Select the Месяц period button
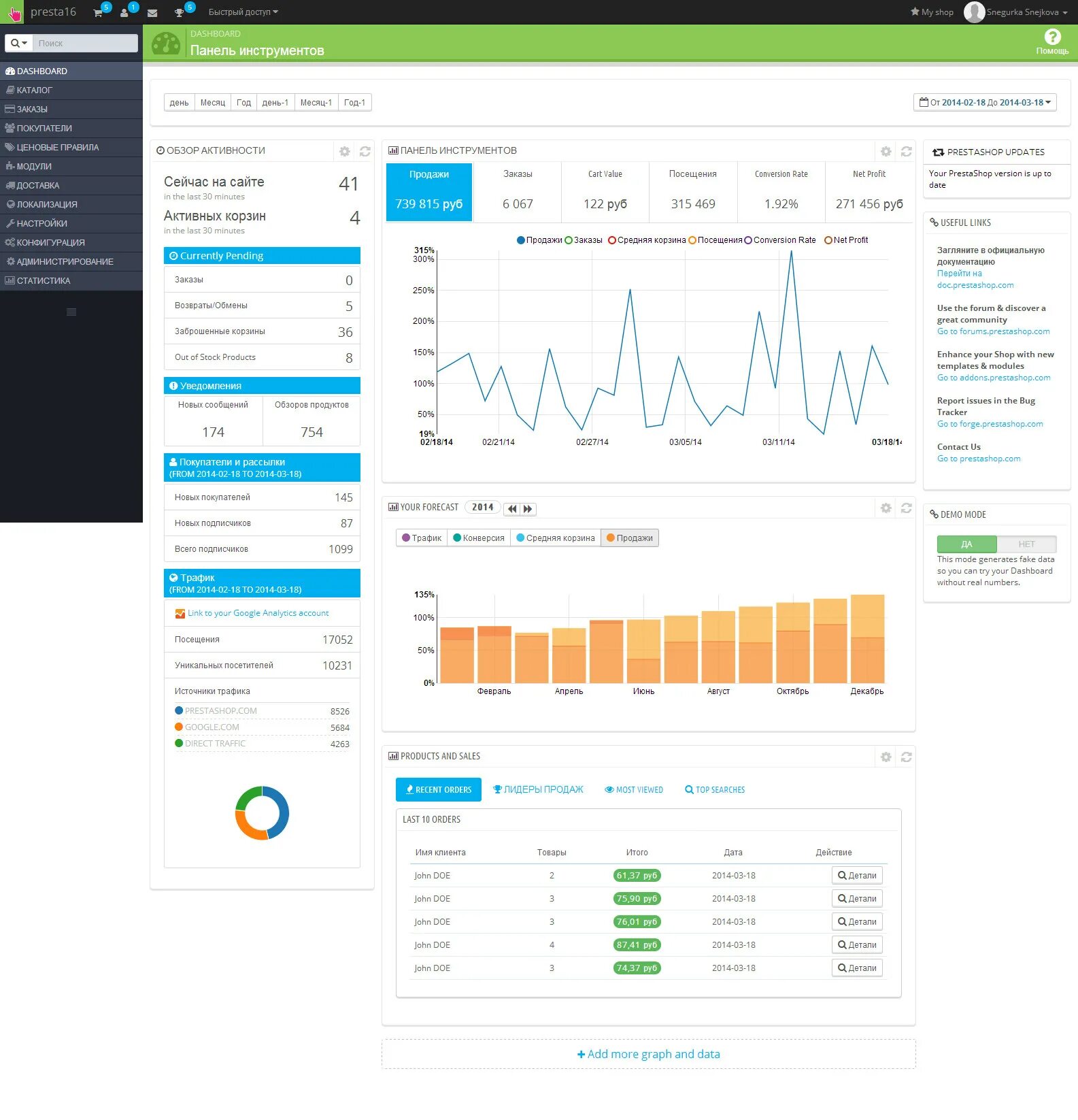The image size is (1078, 1120). click(213, 103)
